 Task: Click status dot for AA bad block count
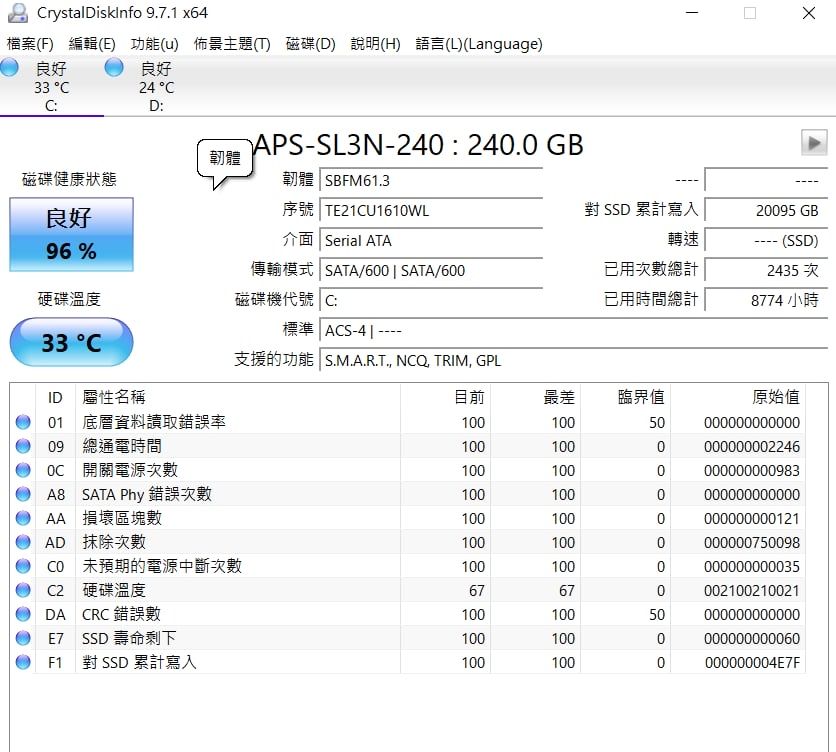(23, 519)
